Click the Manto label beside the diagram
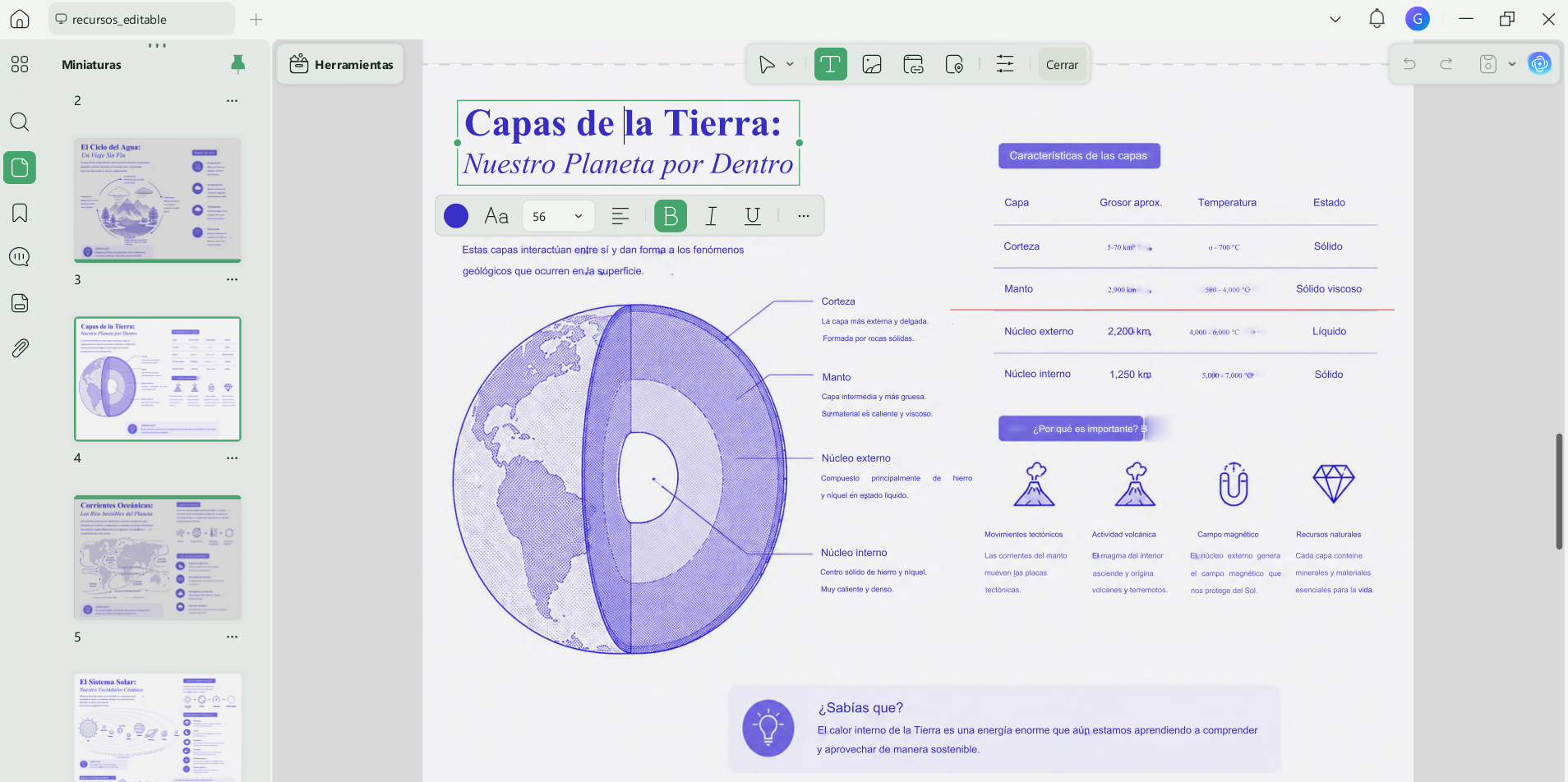Viewport: 1568px width, 782px height. (x=837, y=377)
